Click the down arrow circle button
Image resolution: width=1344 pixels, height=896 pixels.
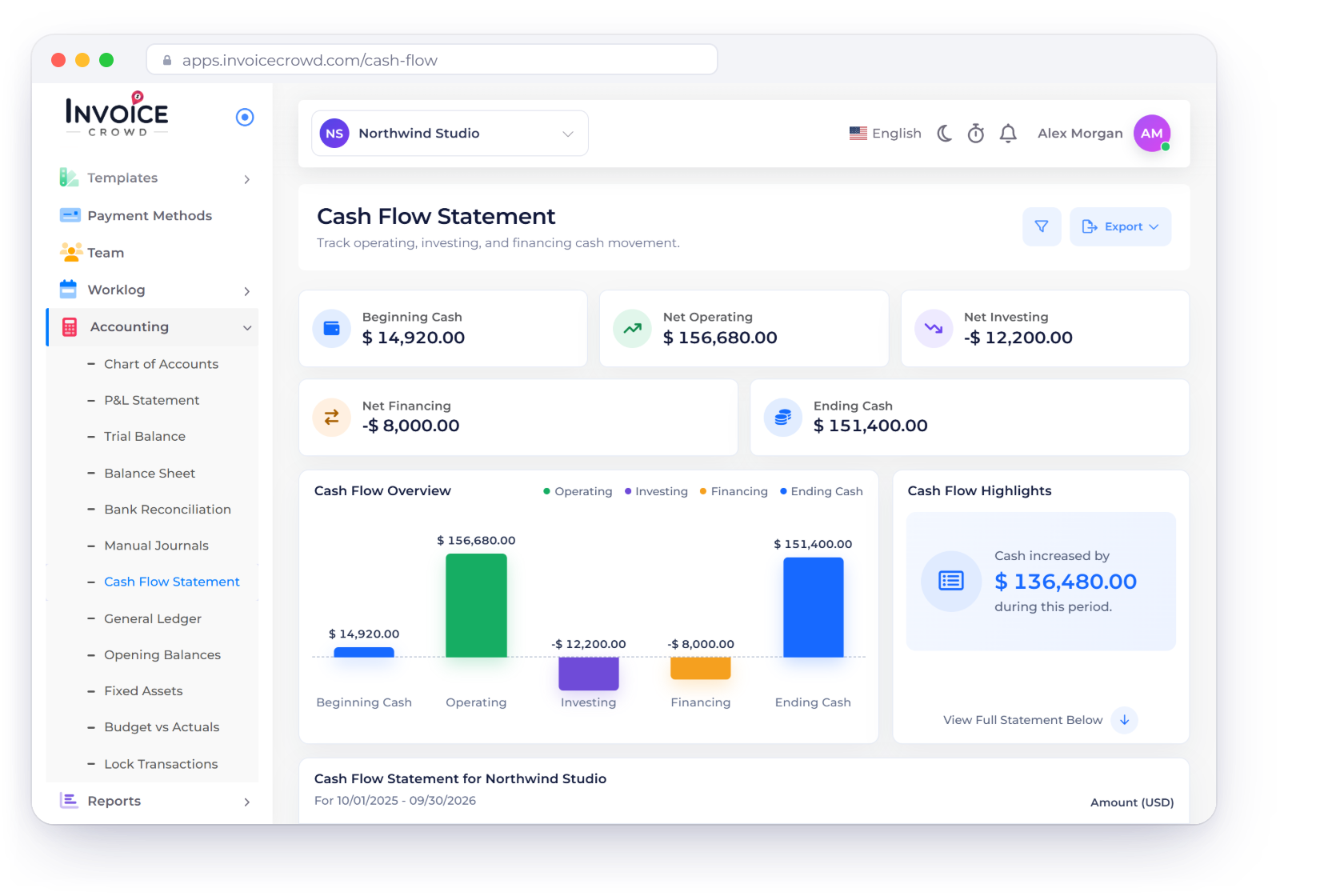tap(1125, 720)
